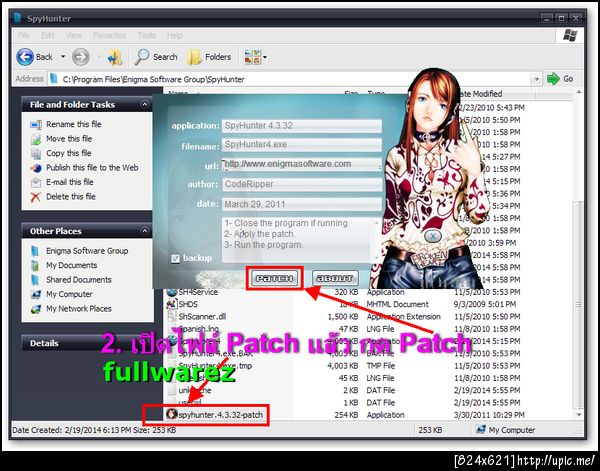This screenshot has height=471, width=600.
Task: Go up one folder level icon
Action: [115, 57]
